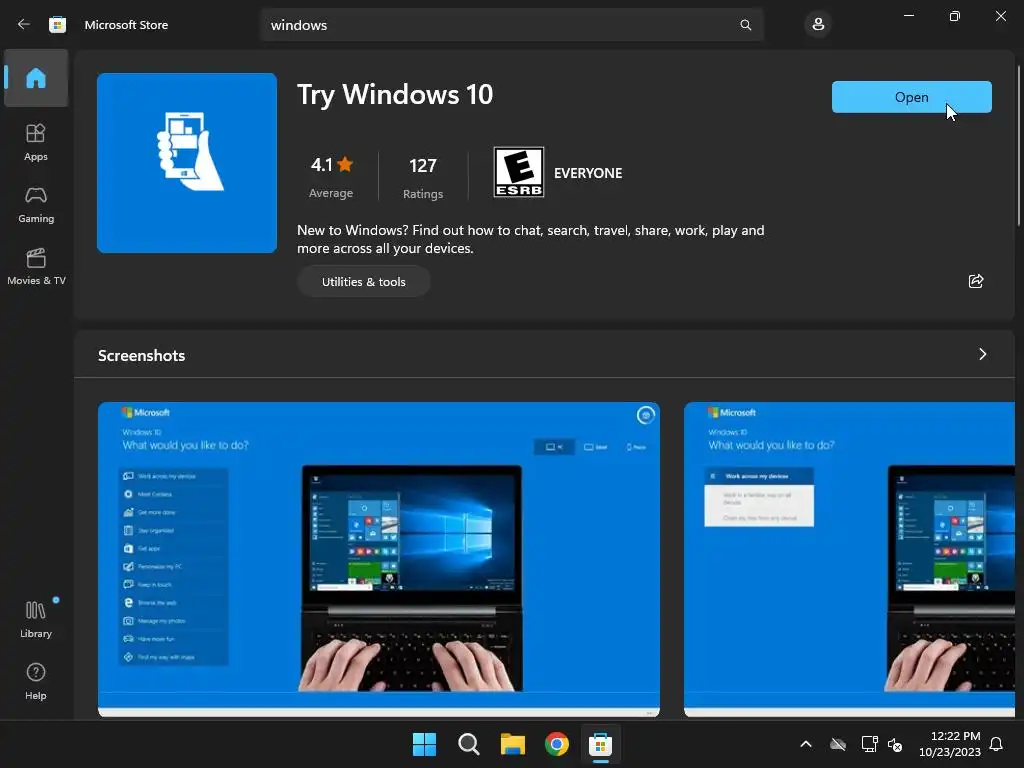Image resolution: width=1024 pixels, height=768 pixels.
Task: Expand Screenshots with the chevron arrow
Action: click(982, 354)
